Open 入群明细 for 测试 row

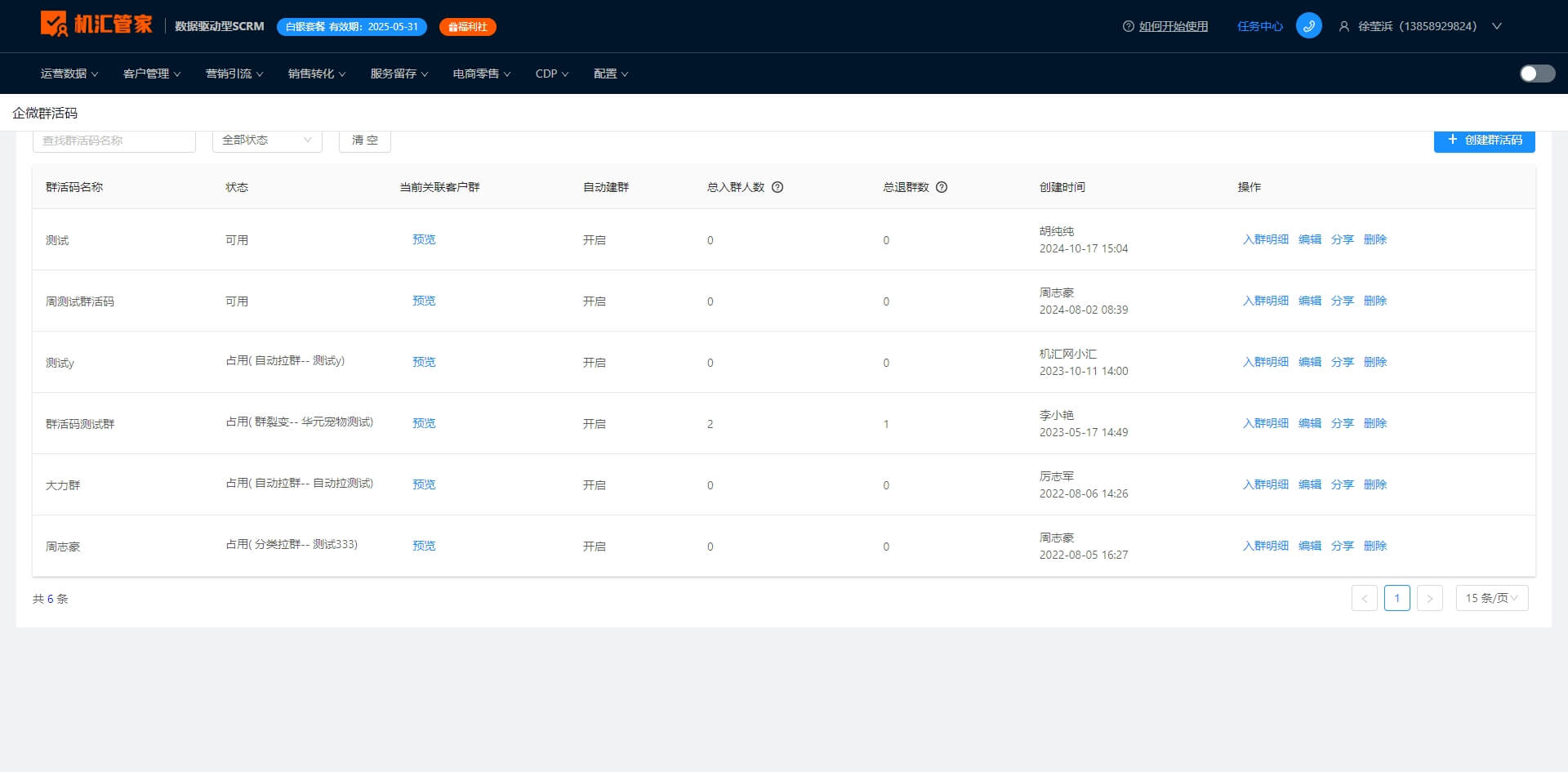[1265, 239]
